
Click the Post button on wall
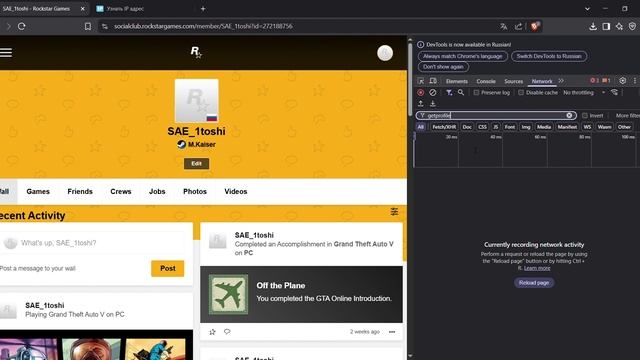click(168, 269)
